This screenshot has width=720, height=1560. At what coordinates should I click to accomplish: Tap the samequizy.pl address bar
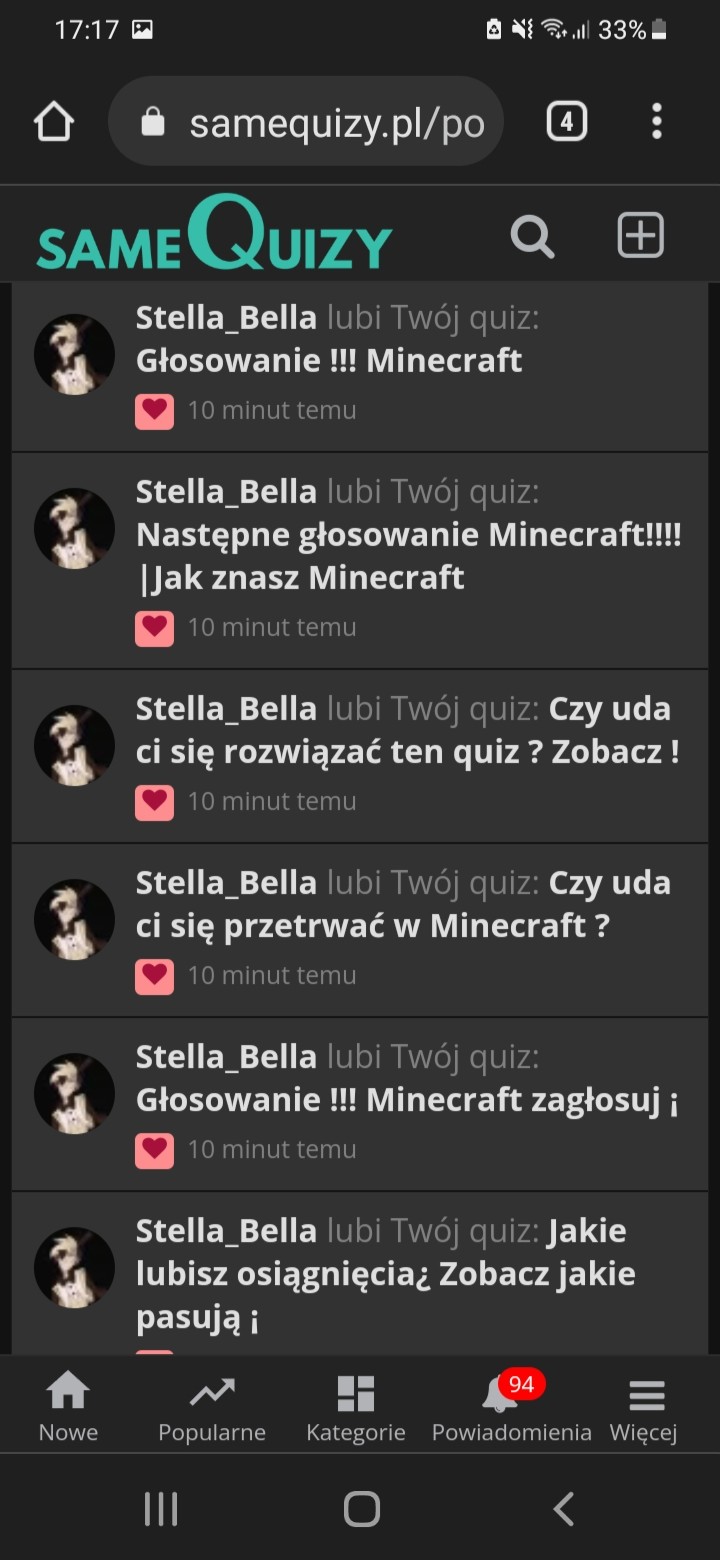306,122
